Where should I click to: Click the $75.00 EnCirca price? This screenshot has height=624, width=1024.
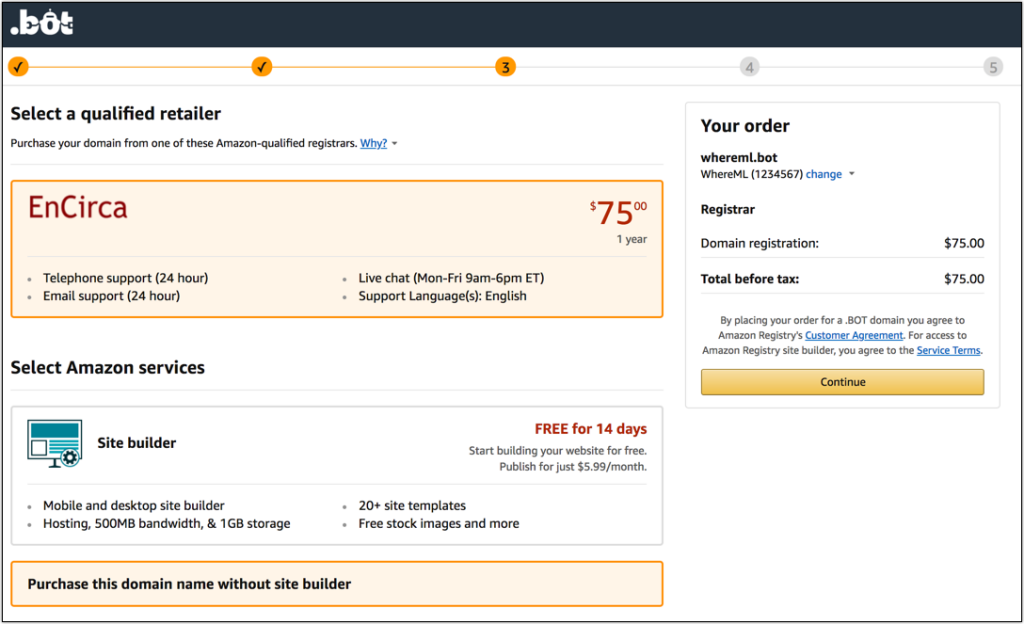(x=618, y=213)
